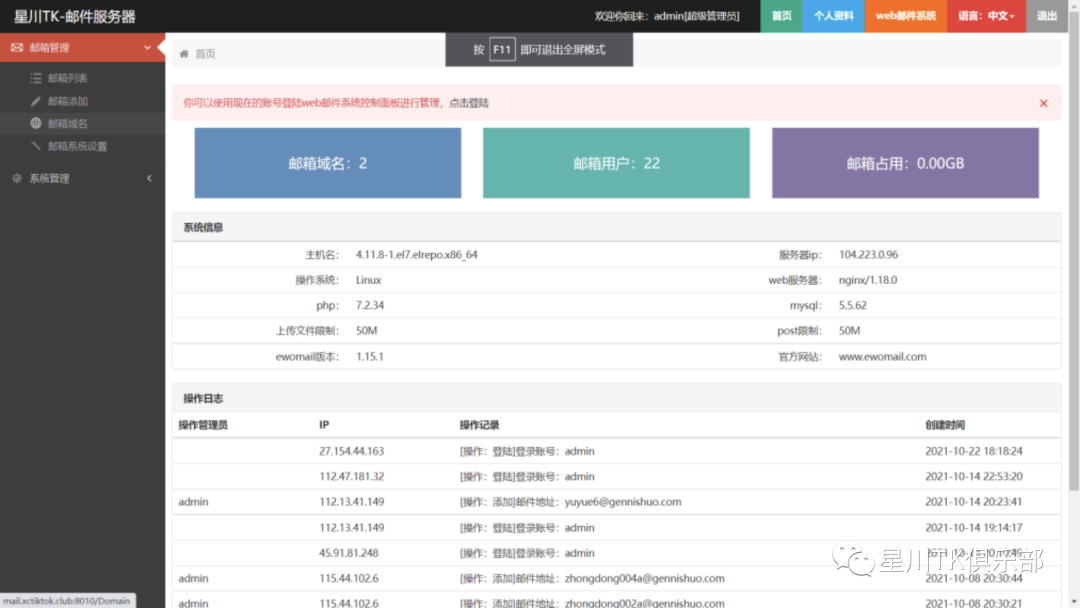The image size is (1080, 608).
Task: Click log entry zhongdong004a@gennishuo.com
Action: 645,578
